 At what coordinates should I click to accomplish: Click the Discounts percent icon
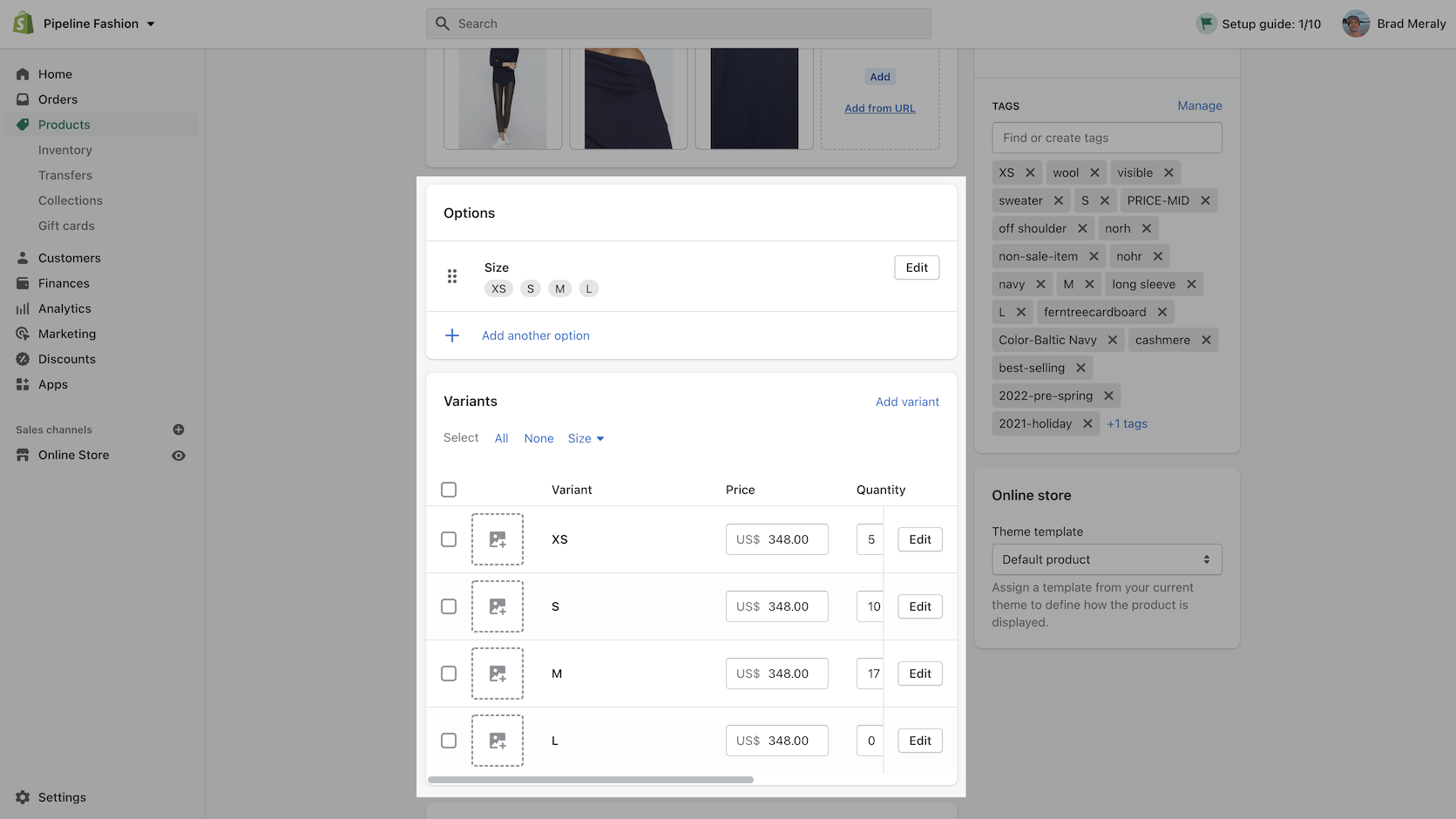coord(23,359)
